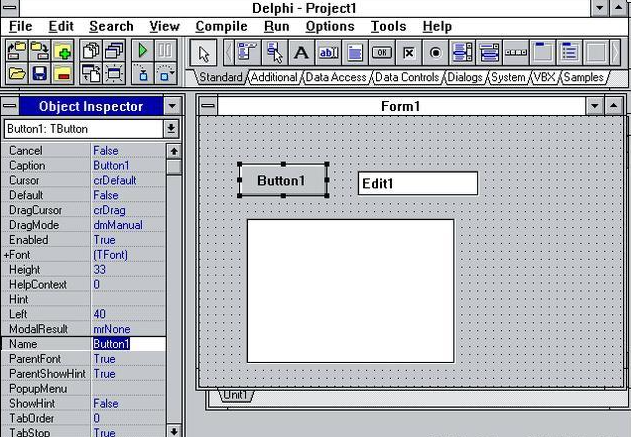Screen dimensions: 631x437
Task: Select the Label component (A) in palette
Action: click(301, 52)
